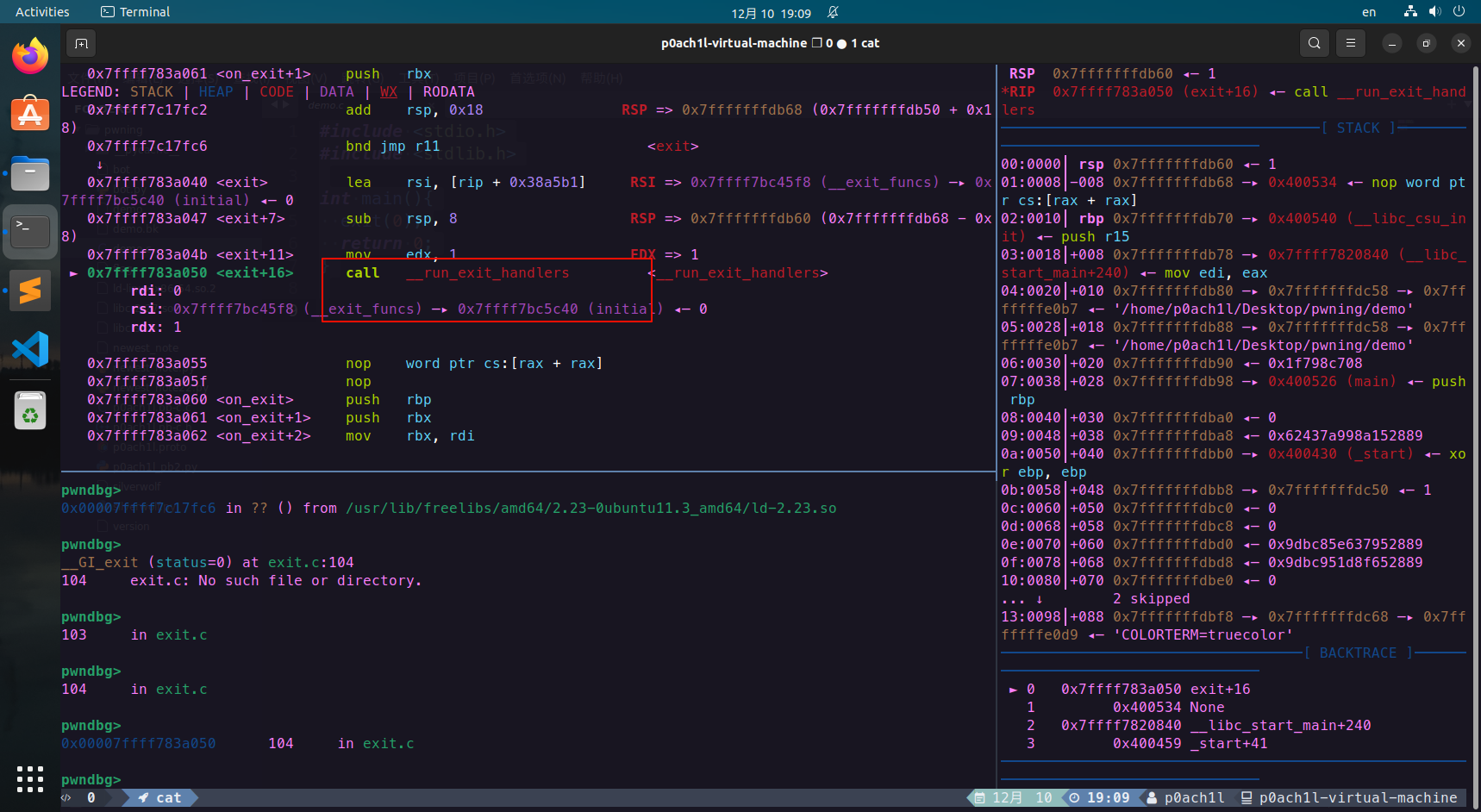The height and width of the screenshot is (812, 1481).
Task: Click the CODE legend label
Action: (276, 92)
